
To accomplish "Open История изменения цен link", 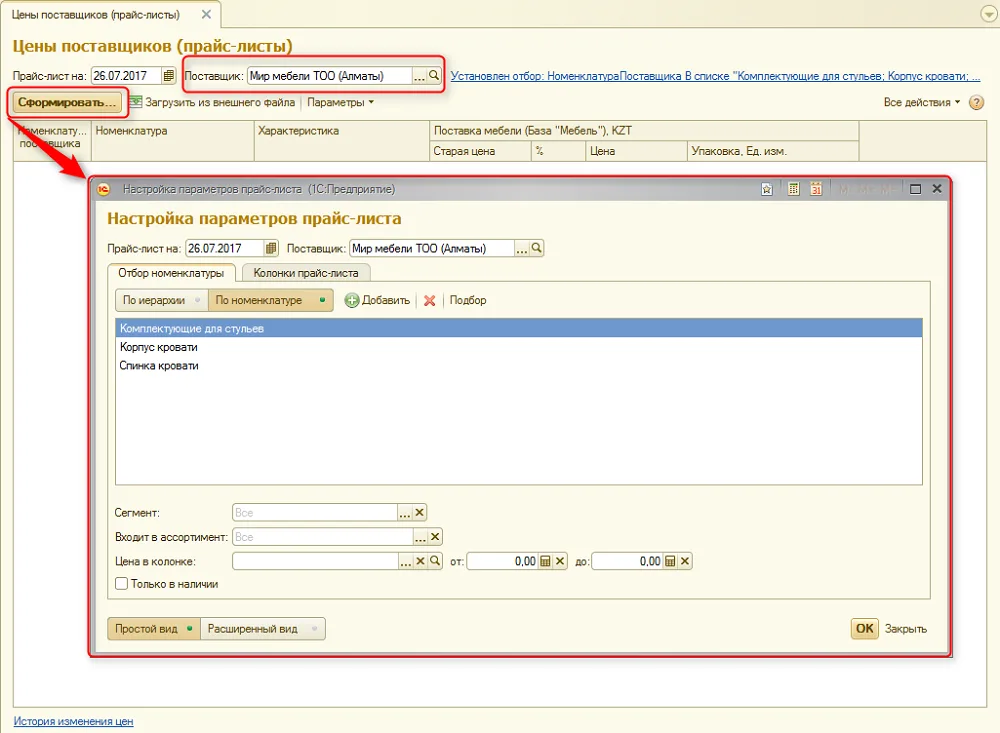I will (73, 722).
